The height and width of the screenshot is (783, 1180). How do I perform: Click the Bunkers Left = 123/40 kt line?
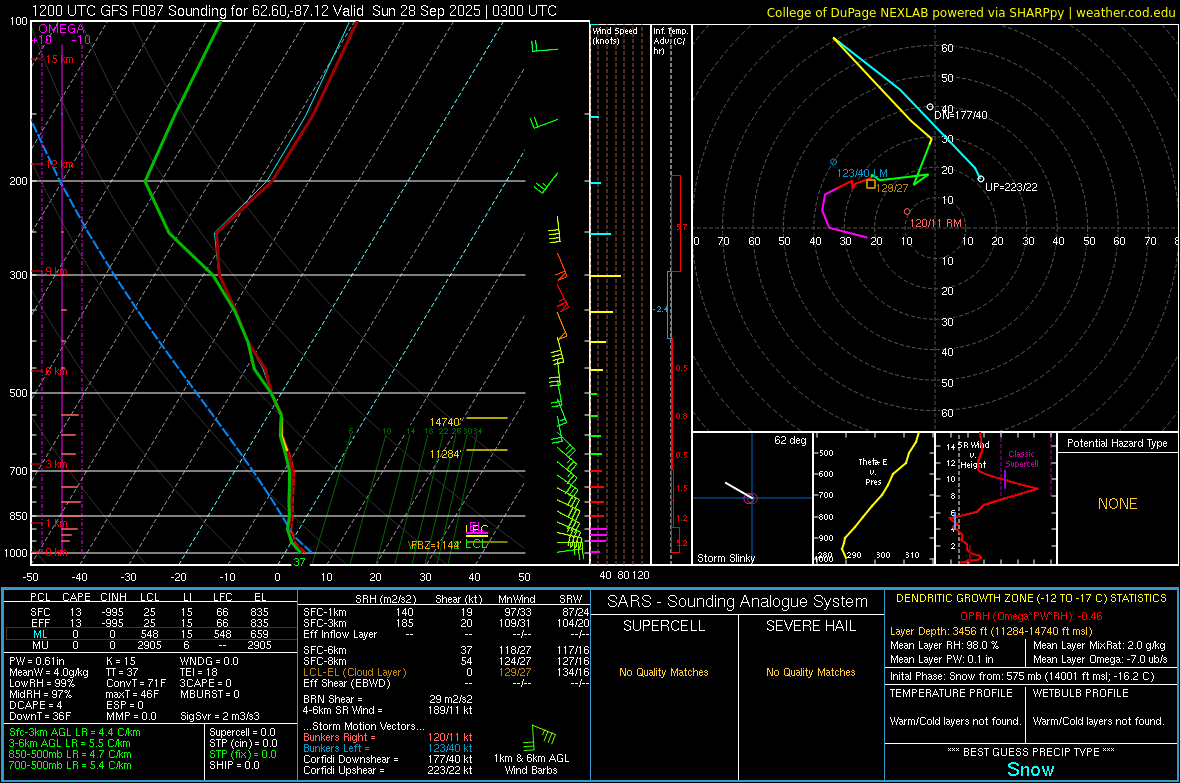(x=388, y=748)
